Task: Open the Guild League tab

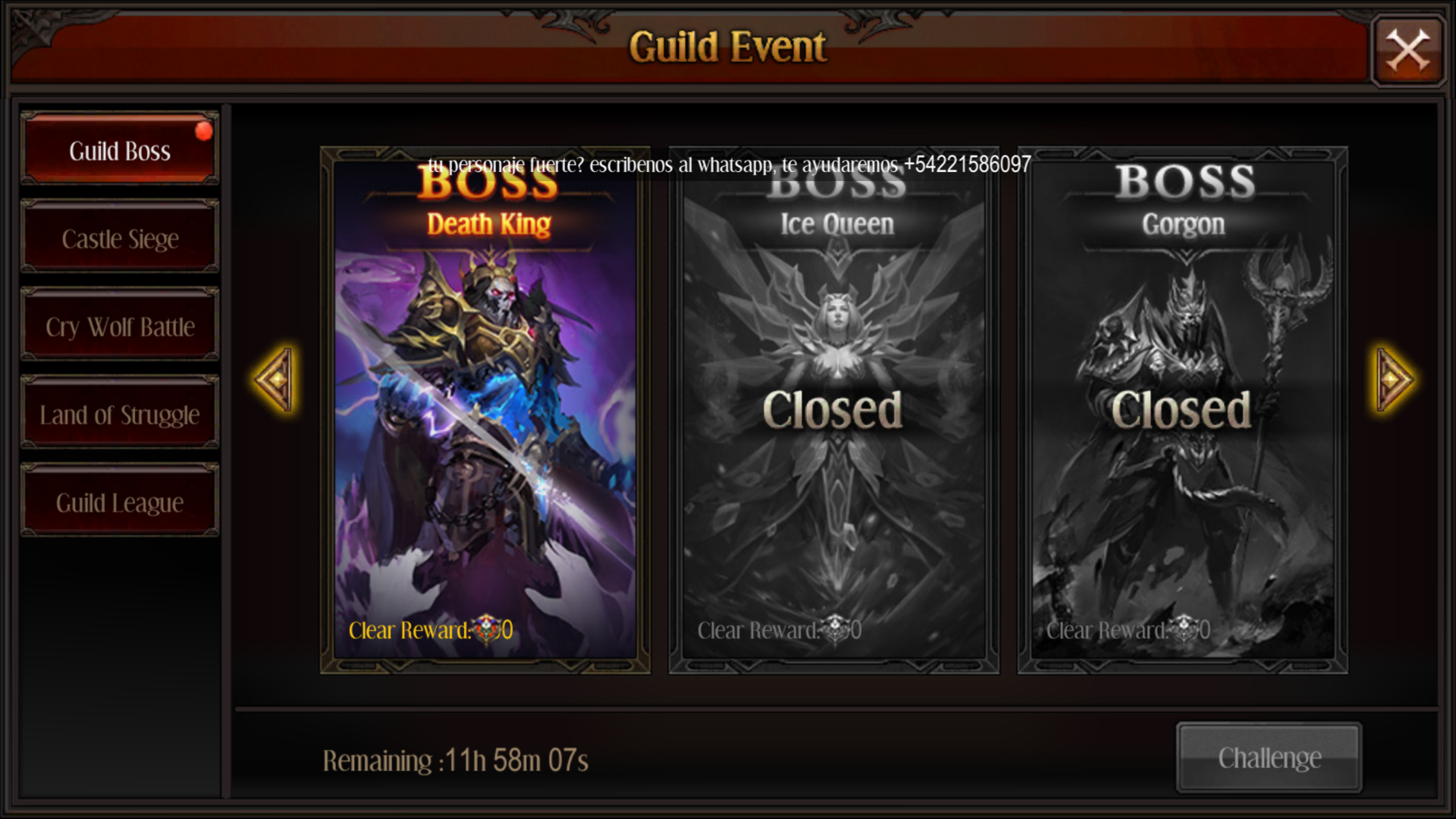Action: 119,502
